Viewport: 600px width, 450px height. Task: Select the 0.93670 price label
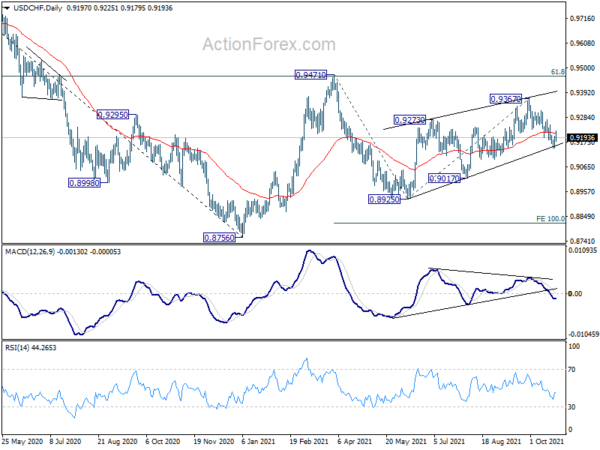(x=506, y=99)
